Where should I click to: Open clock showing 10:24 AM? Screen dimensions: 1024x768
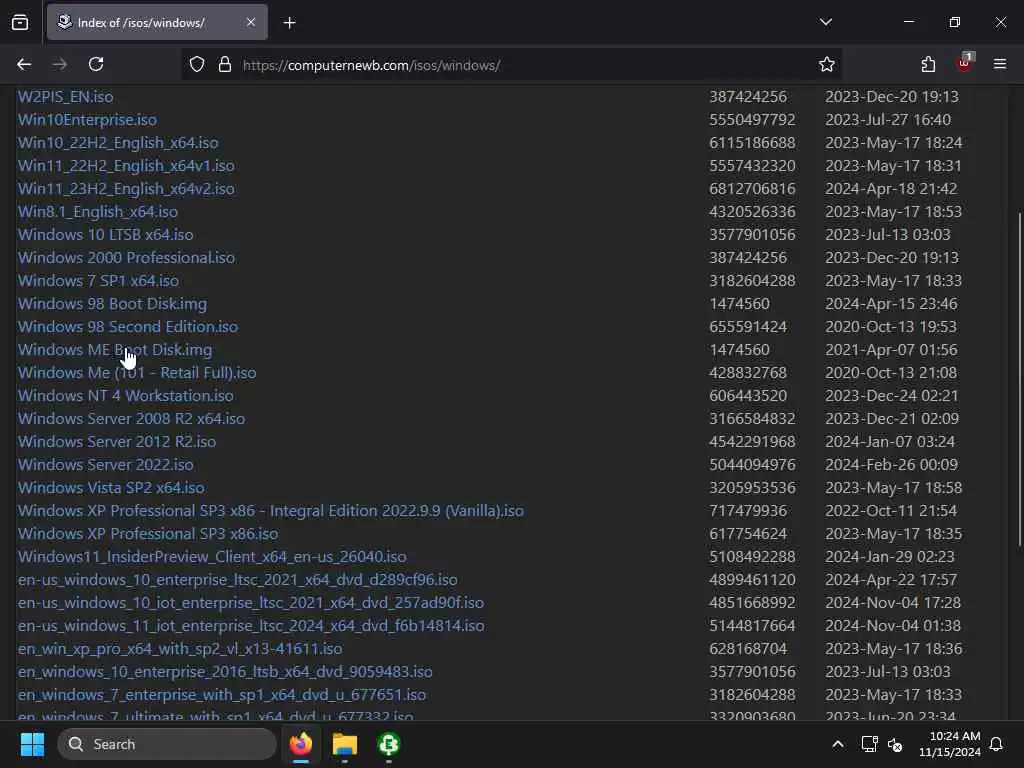(x=950, y=744)
